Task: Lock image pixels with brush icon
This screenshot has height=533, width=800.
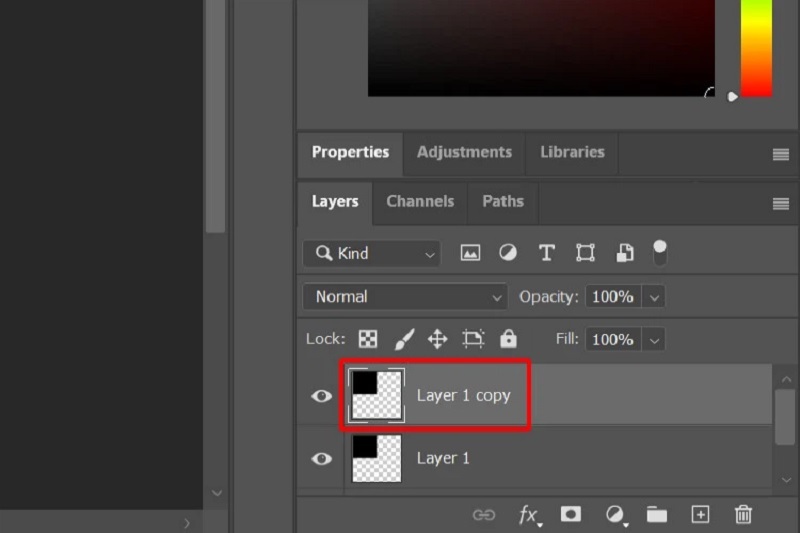Action: click(x=403, y=339)
